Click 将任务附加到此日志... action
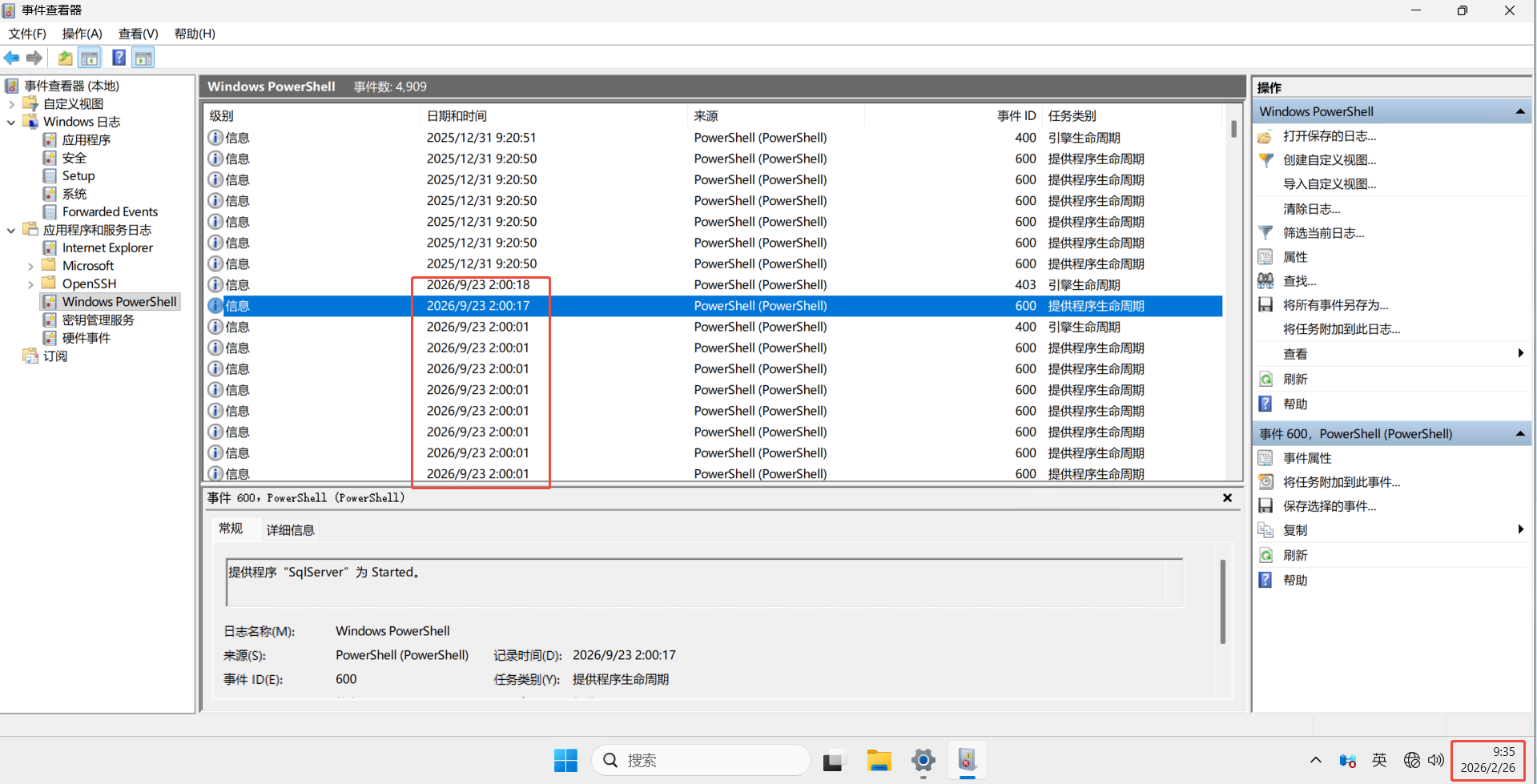The height and width of the screenshot is (784, 1537). pyautogui.click(x=1342, y=329)
